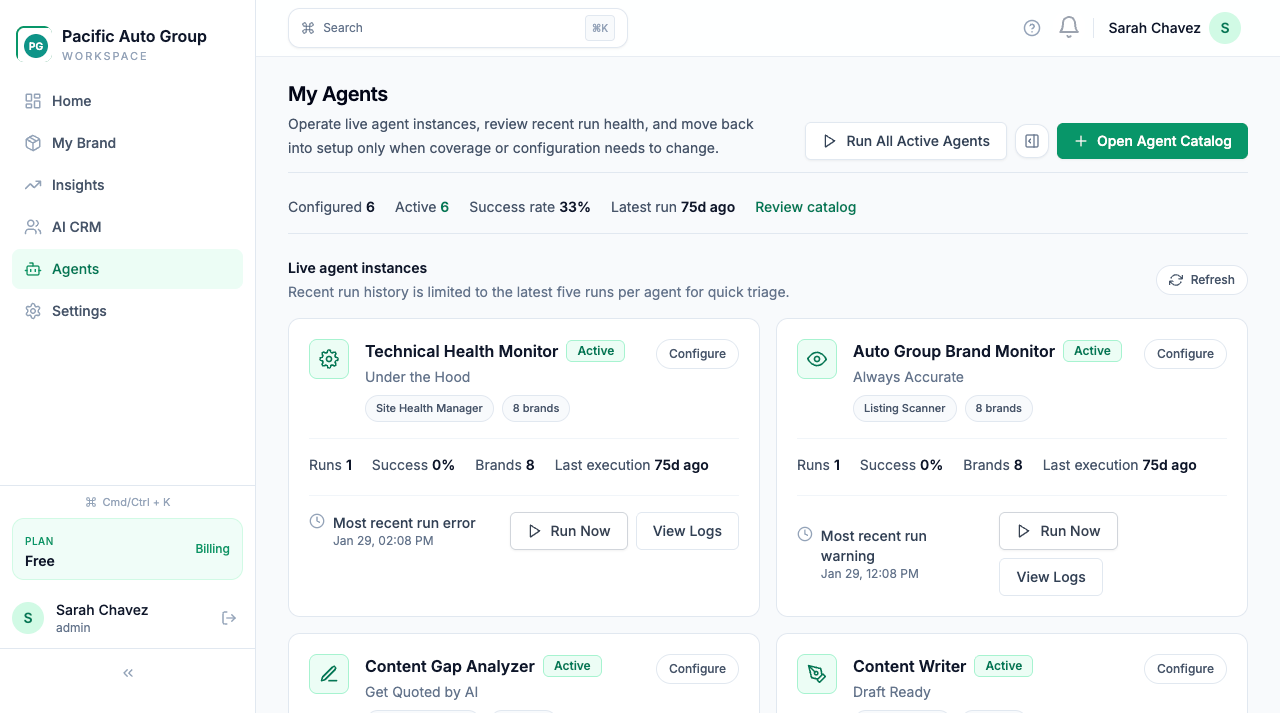Click the ⌘K shortcut badge in search
This screenshot has height=713, width=1280.
(600, 28)
